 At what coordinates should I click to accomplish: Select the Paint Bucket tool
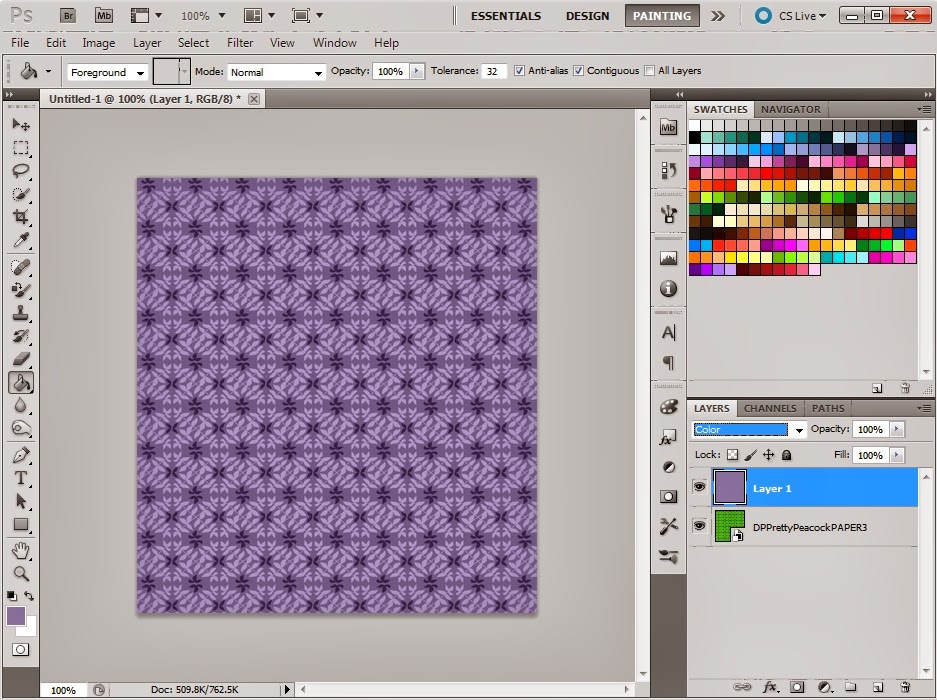[21, 383]
